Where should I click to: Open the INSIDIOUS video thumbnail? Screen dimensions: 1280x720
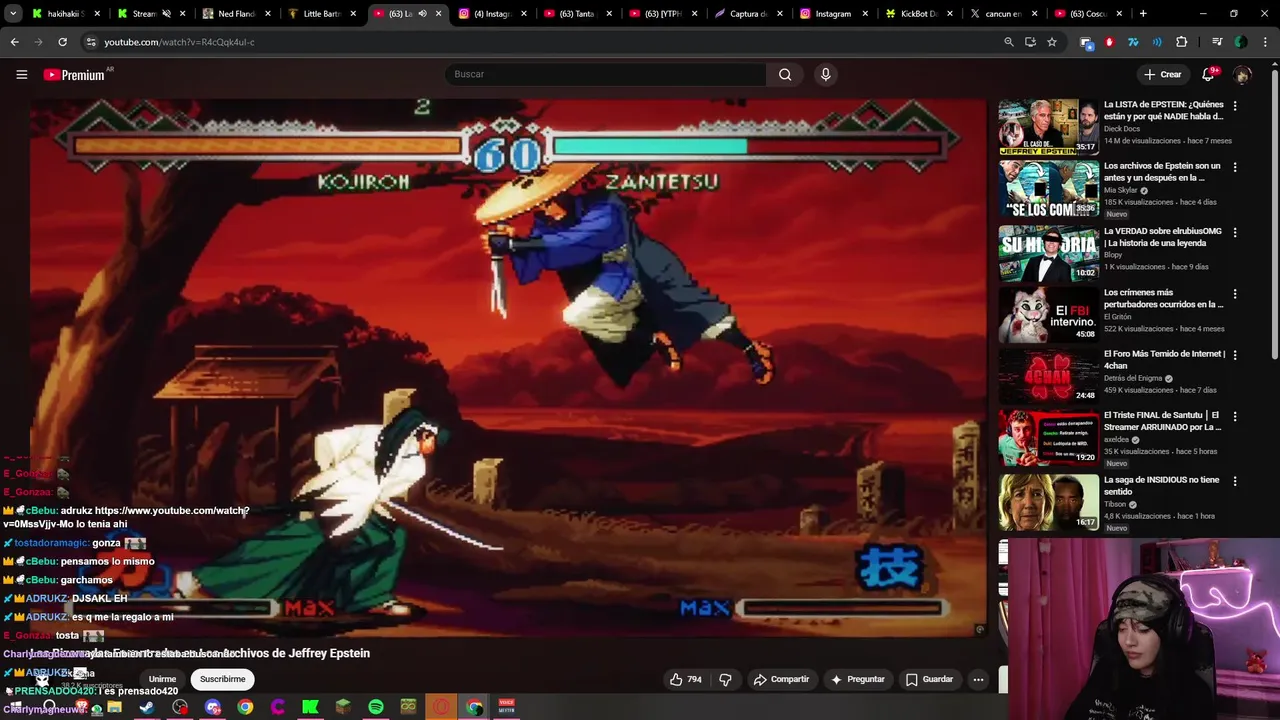tap(1048, 502)
